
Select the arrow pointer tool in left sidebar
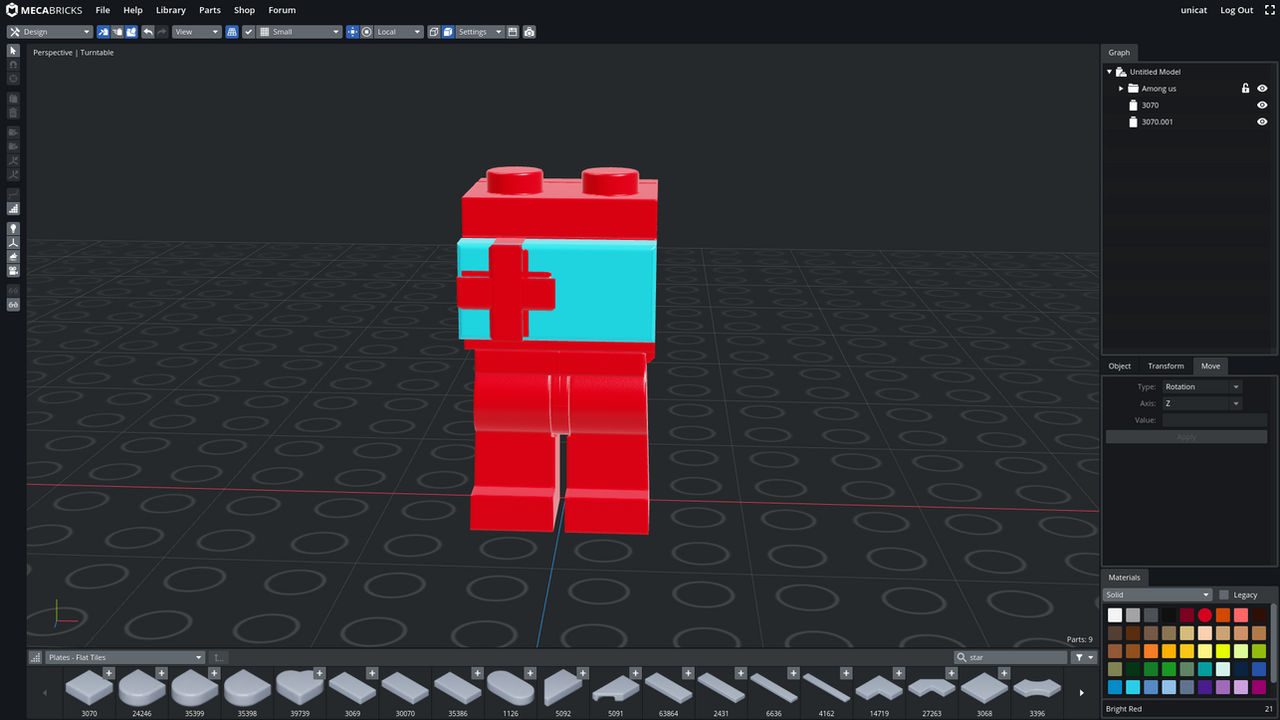pos(13,50)
